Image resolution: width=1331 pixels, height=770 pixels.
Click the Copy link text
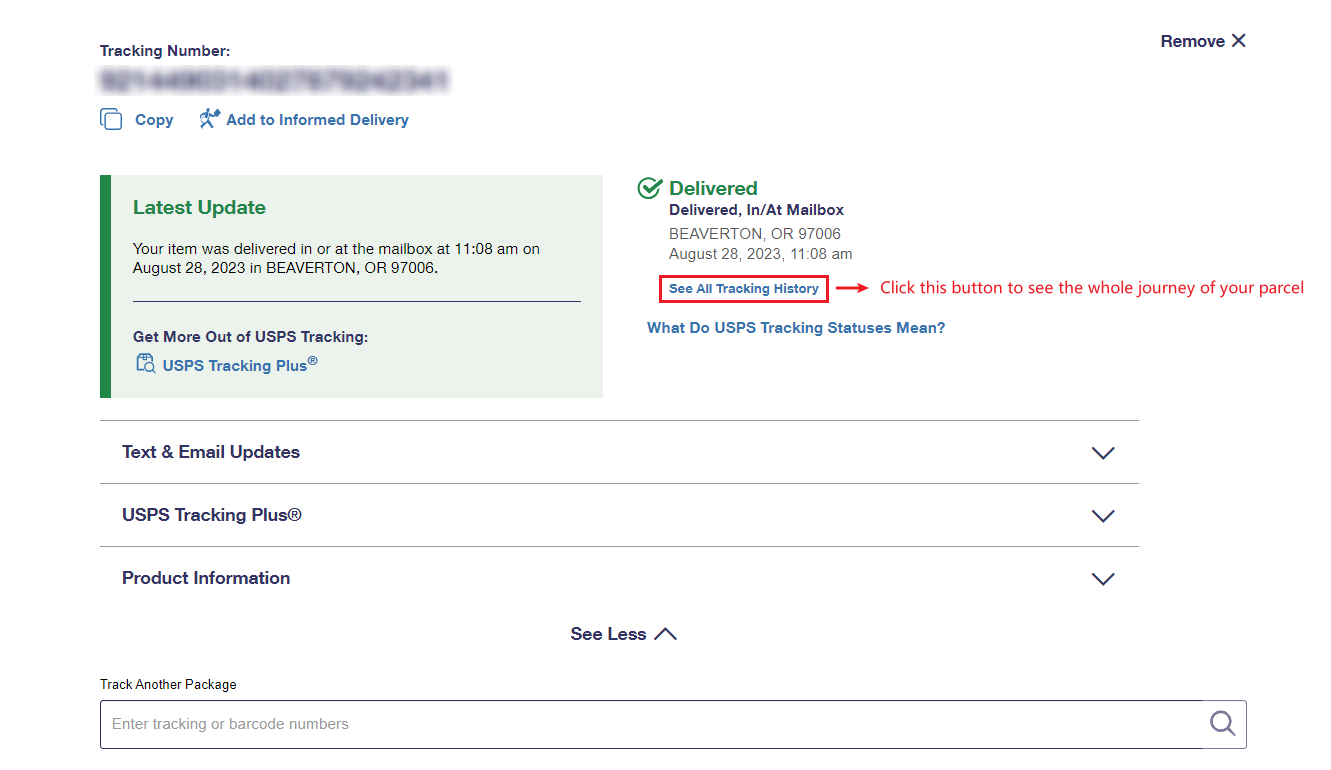click(x=154, y=120)
